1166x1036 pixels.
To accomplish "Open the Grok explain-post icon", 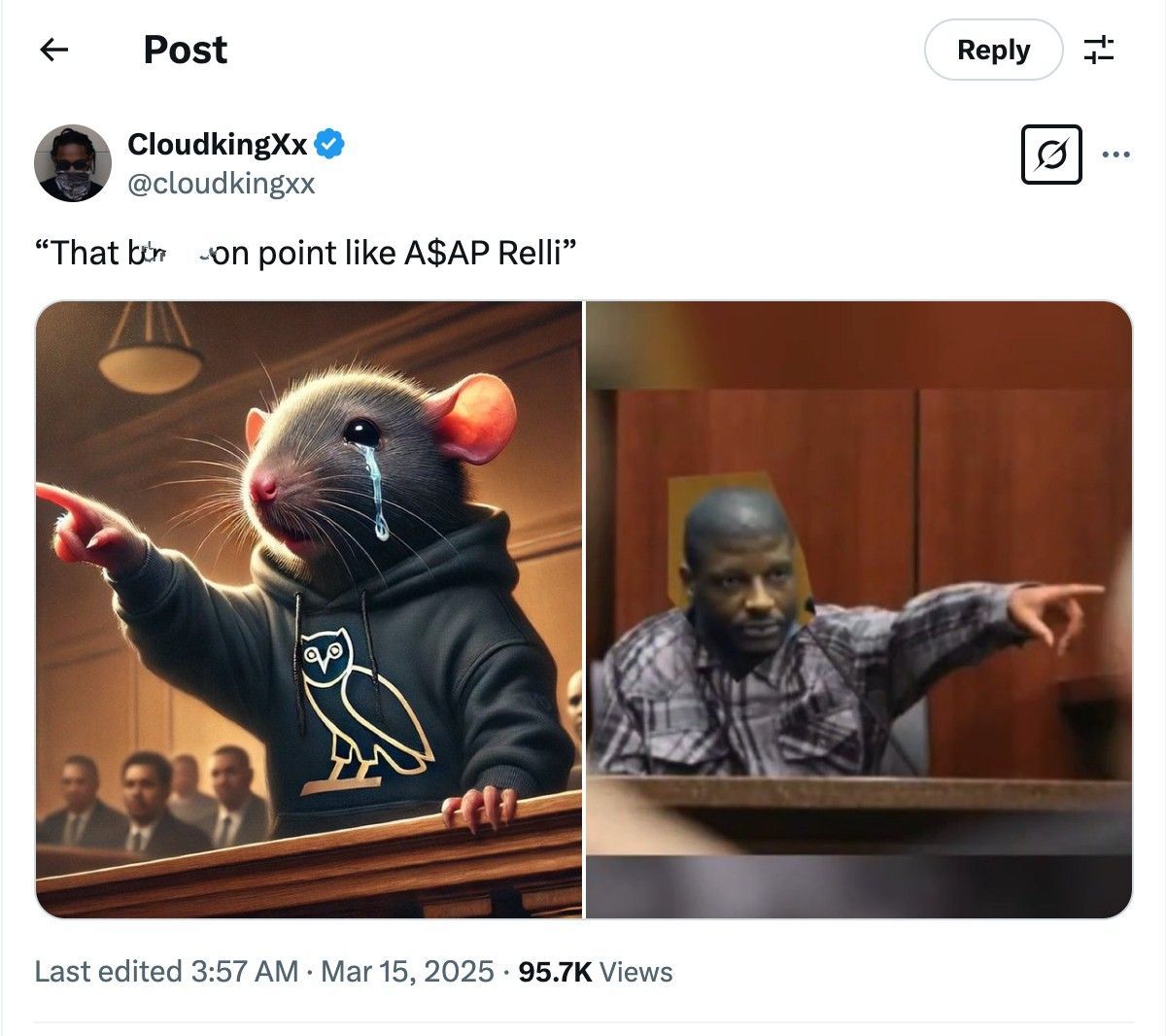I will click(x=1051, y=155).
